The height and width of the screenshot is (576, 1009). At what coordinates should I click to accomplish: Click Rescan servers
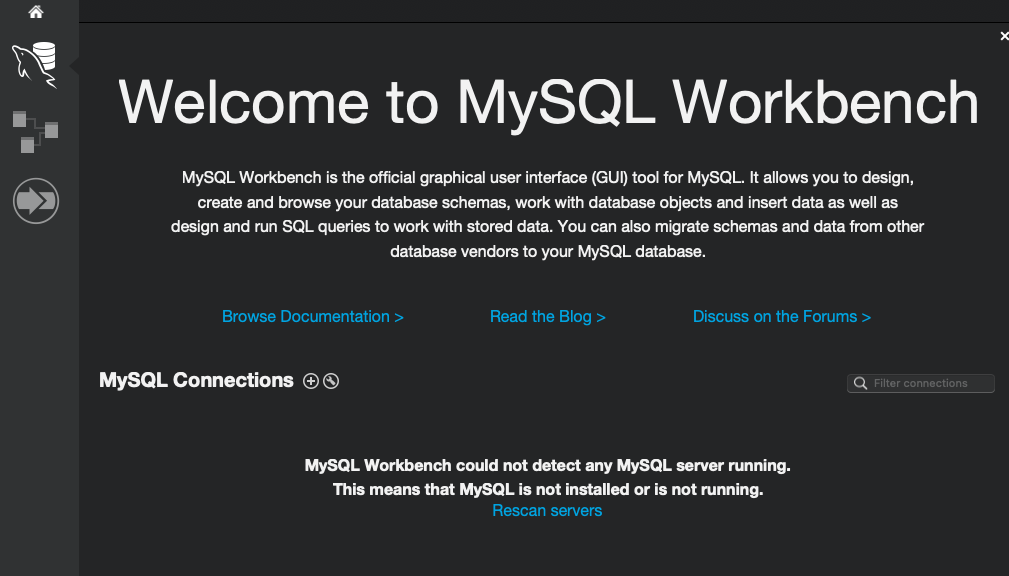point(547,510)
